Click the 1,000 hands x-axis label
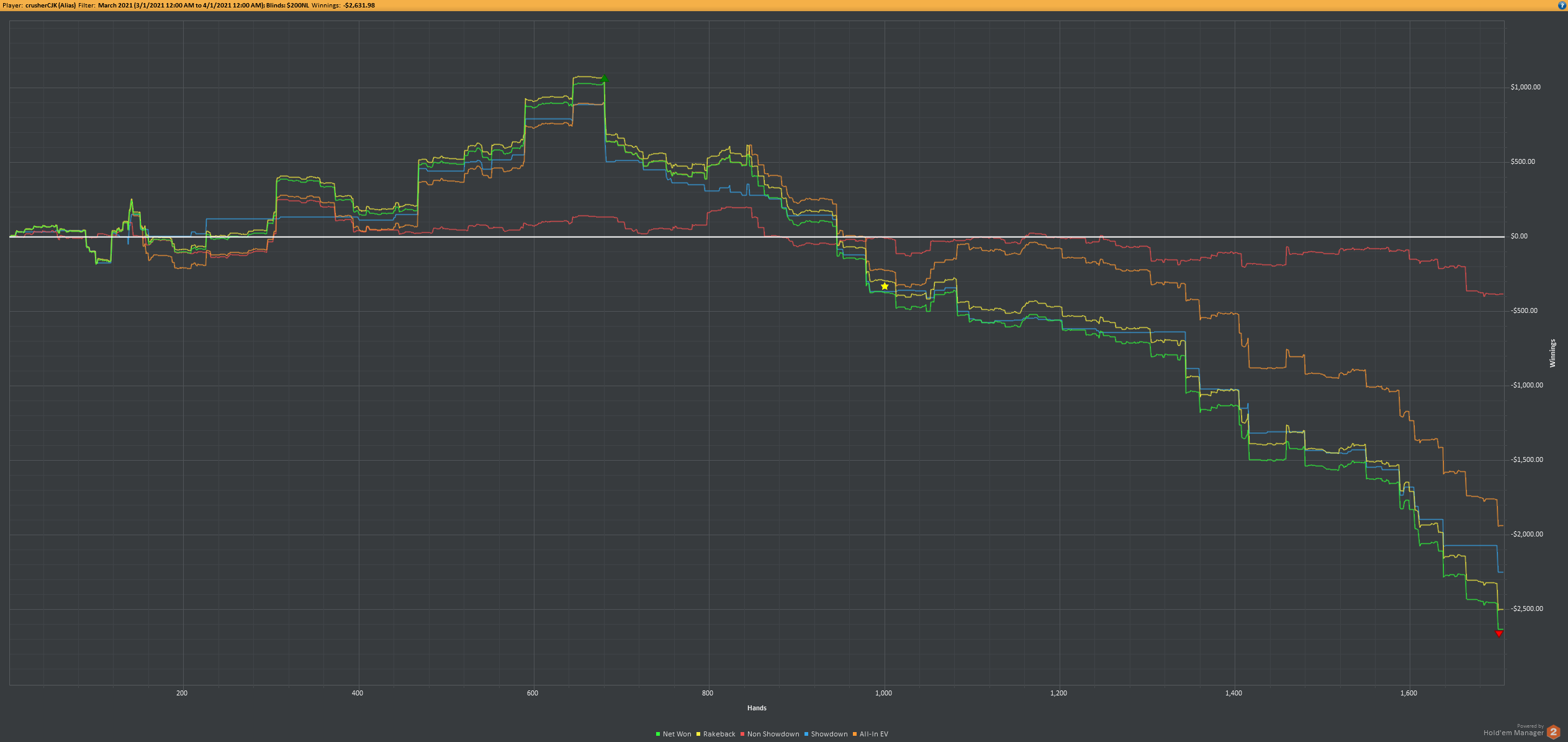Viewport: 1568px width, 742px height. pyautogui.click(x=883, y=693)
